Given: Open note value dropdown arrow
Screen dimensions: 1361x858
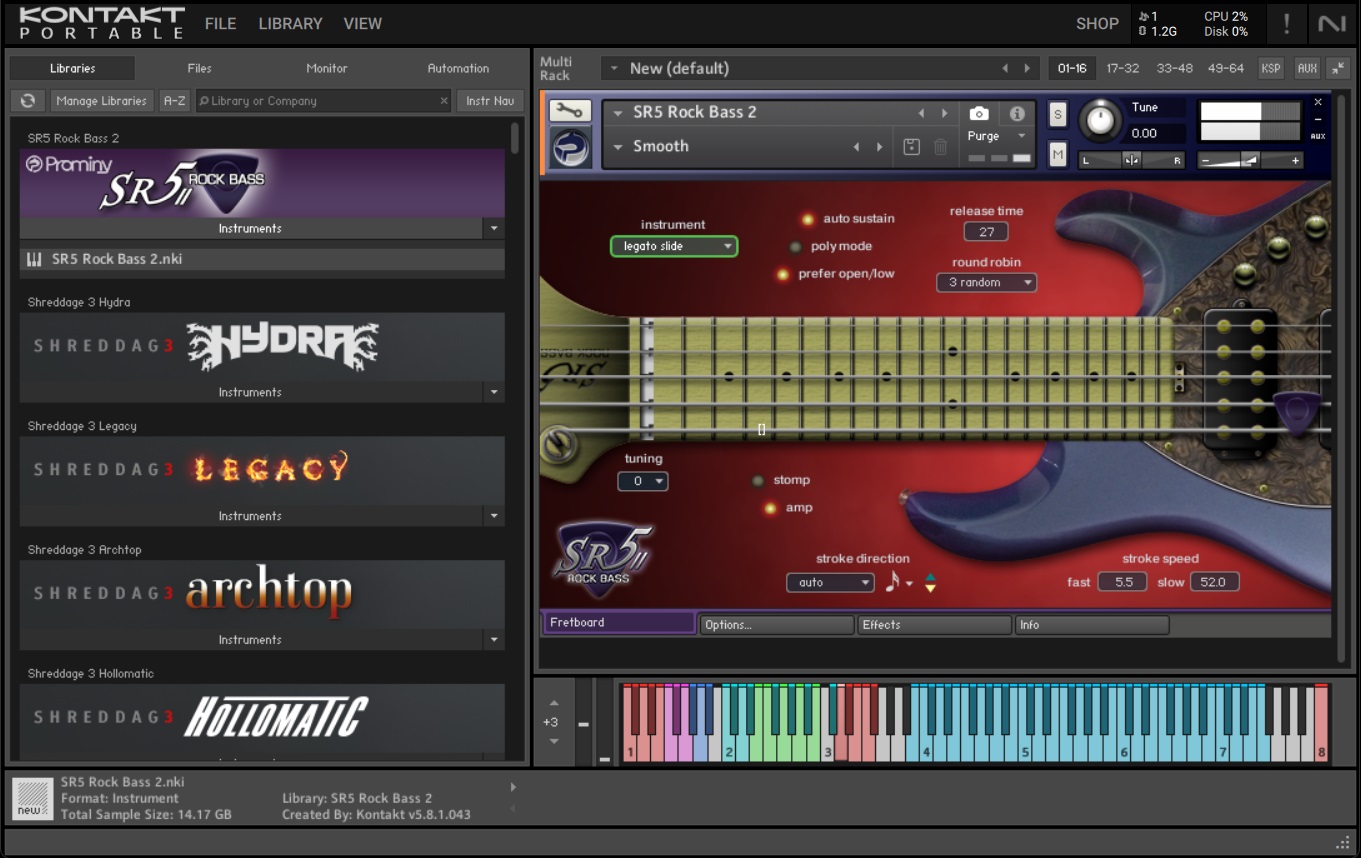Looking at the screenshot, I should (909, 584).
